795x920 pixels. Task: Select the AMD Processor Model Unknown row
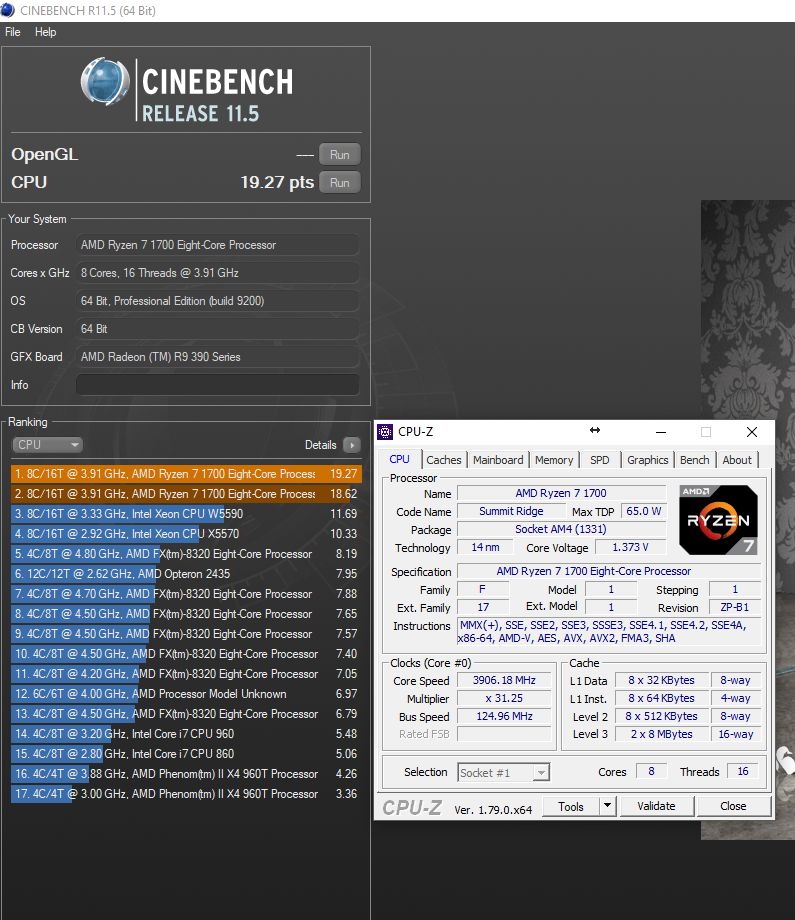point(186,694)
